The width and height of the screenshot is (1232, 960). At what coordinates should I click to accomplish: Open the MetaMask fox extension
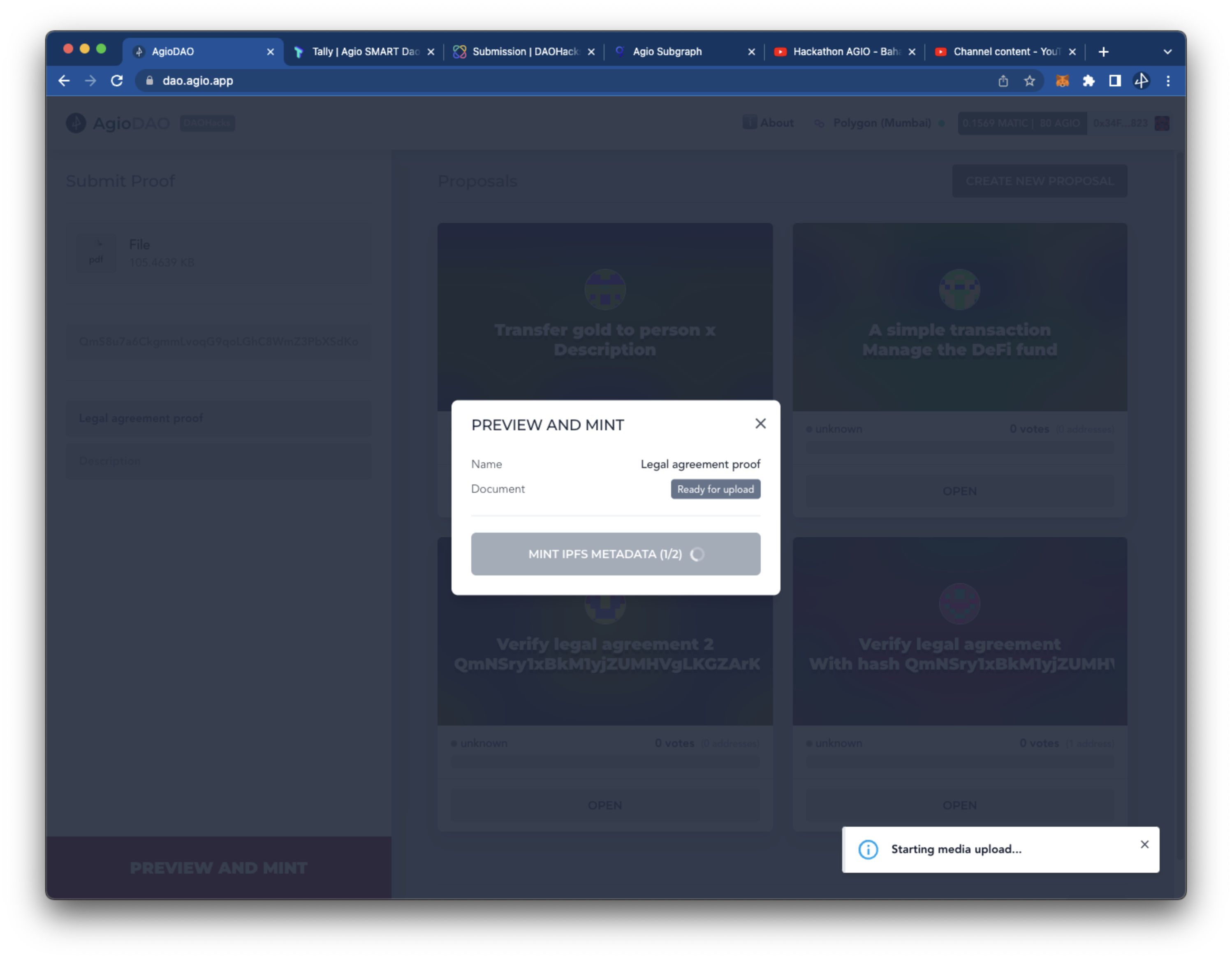pos(1062,81)
